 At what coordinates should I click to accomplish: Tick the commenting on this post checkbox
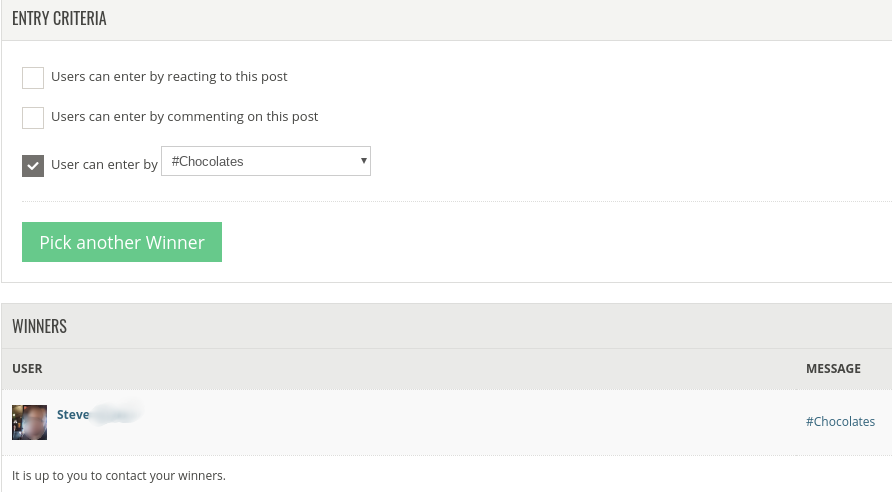pyautogui.click(x=33, y=118)
